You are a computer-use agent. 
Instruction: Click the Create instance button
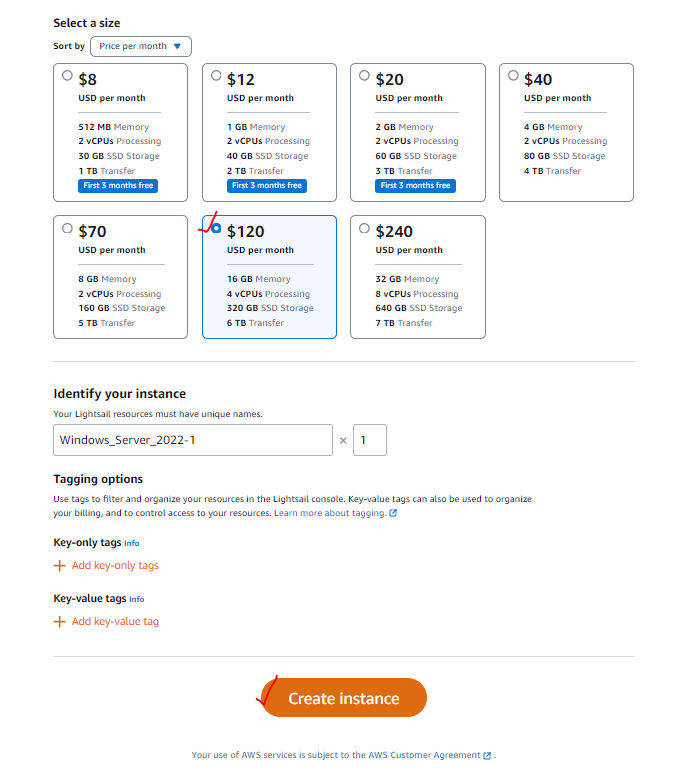(x=344, y=698)
